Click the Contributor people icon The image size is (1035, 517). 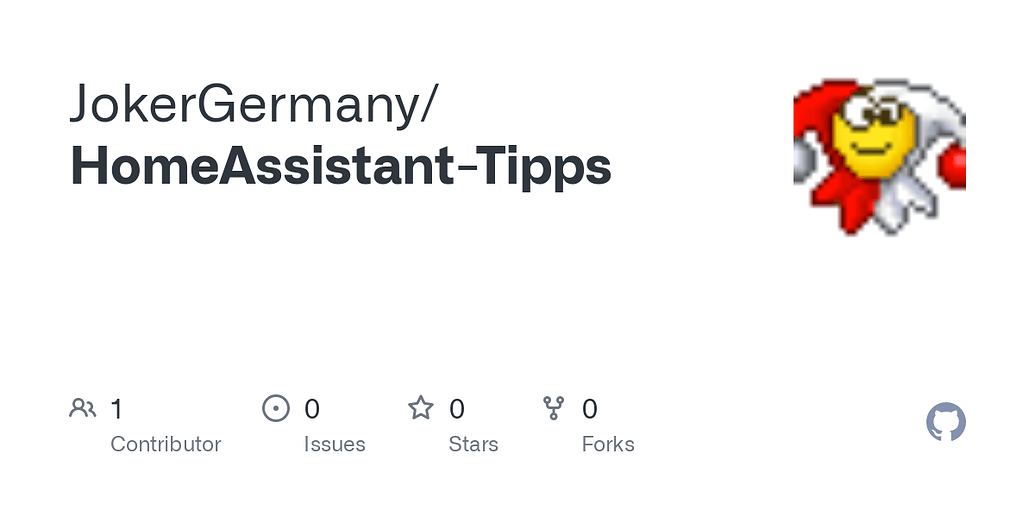[x=82, y=408]
